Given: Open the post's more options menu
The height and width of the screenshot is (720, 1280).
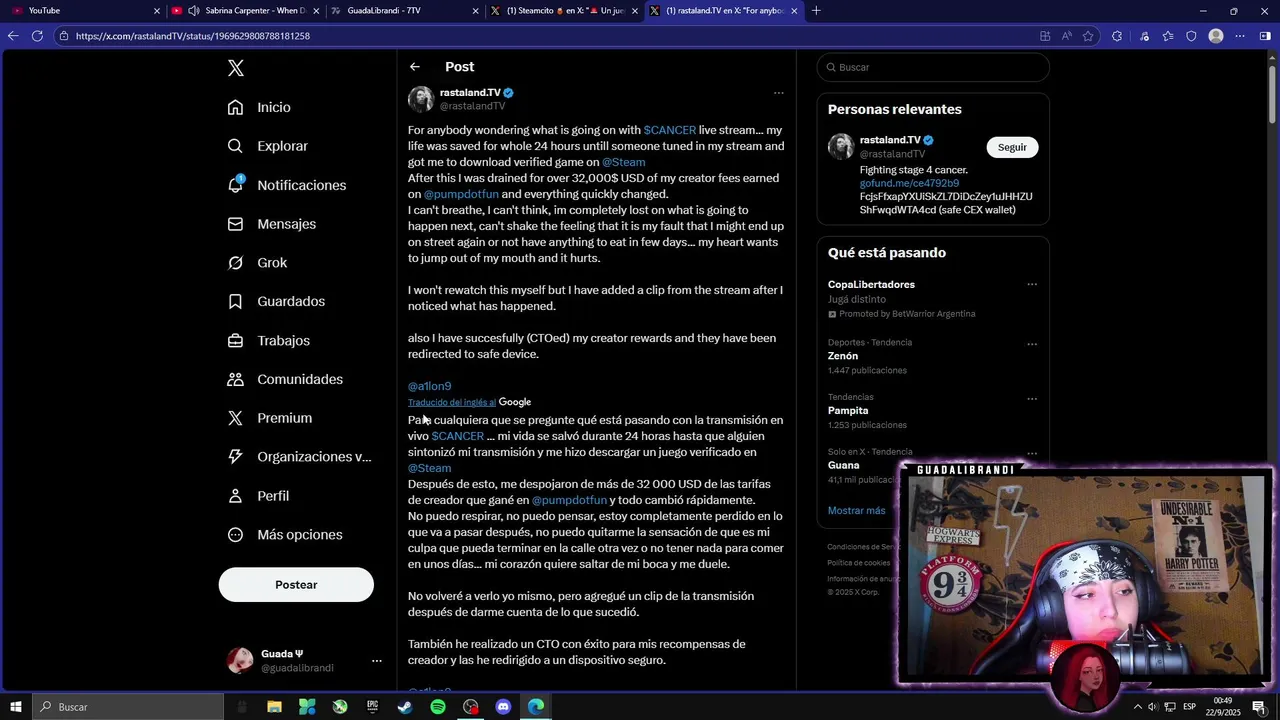Looking at the screenshot, I should (x=778, y=93).
